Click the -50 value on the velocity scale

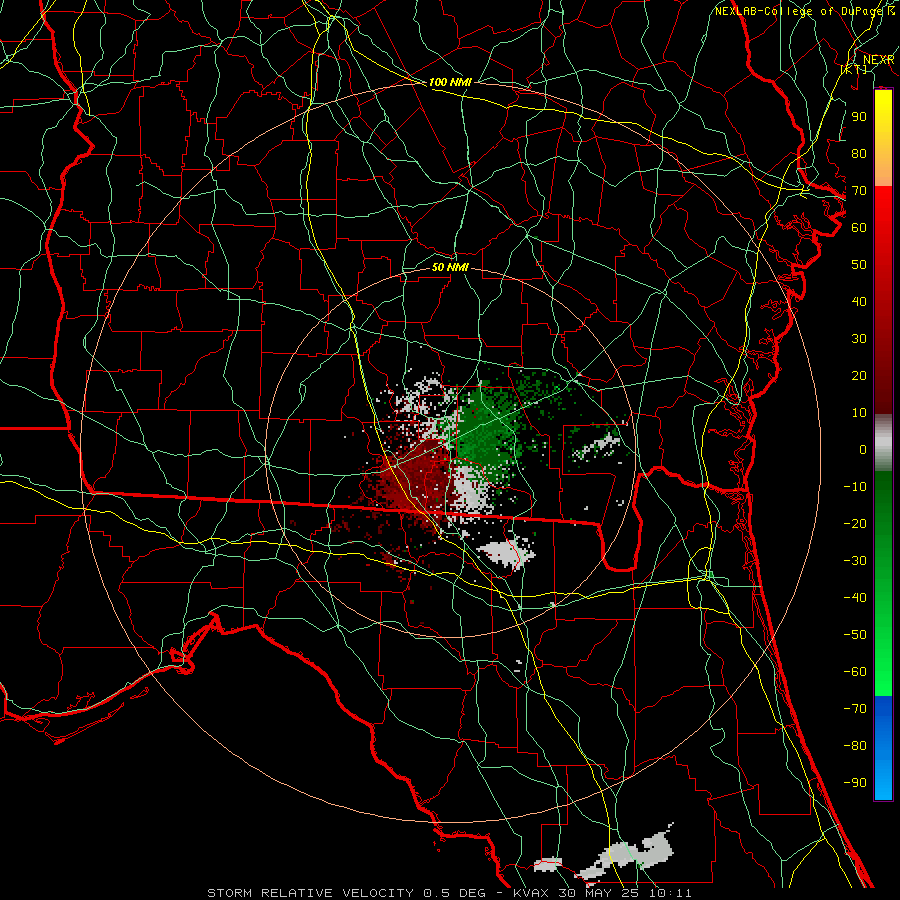[x=855, y=635]
